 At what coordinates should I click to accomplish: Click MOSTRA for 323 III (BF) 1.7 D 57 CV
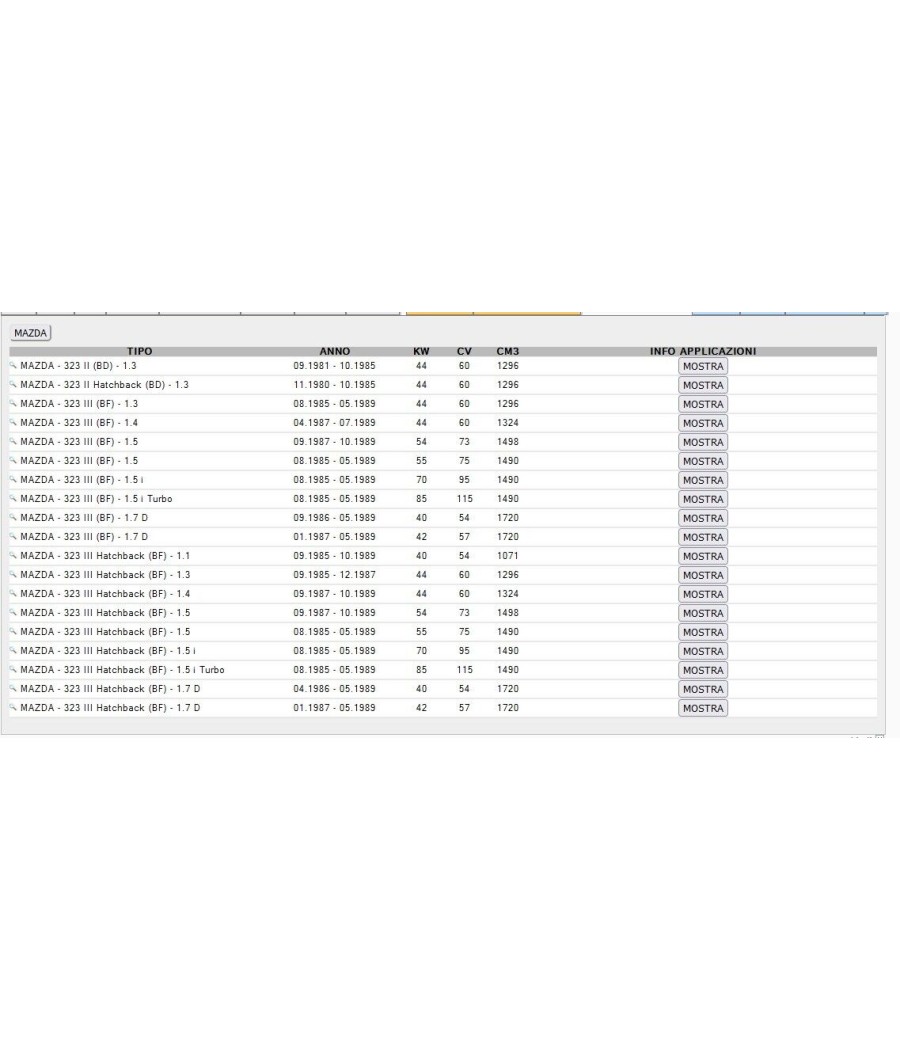point(703,537)
